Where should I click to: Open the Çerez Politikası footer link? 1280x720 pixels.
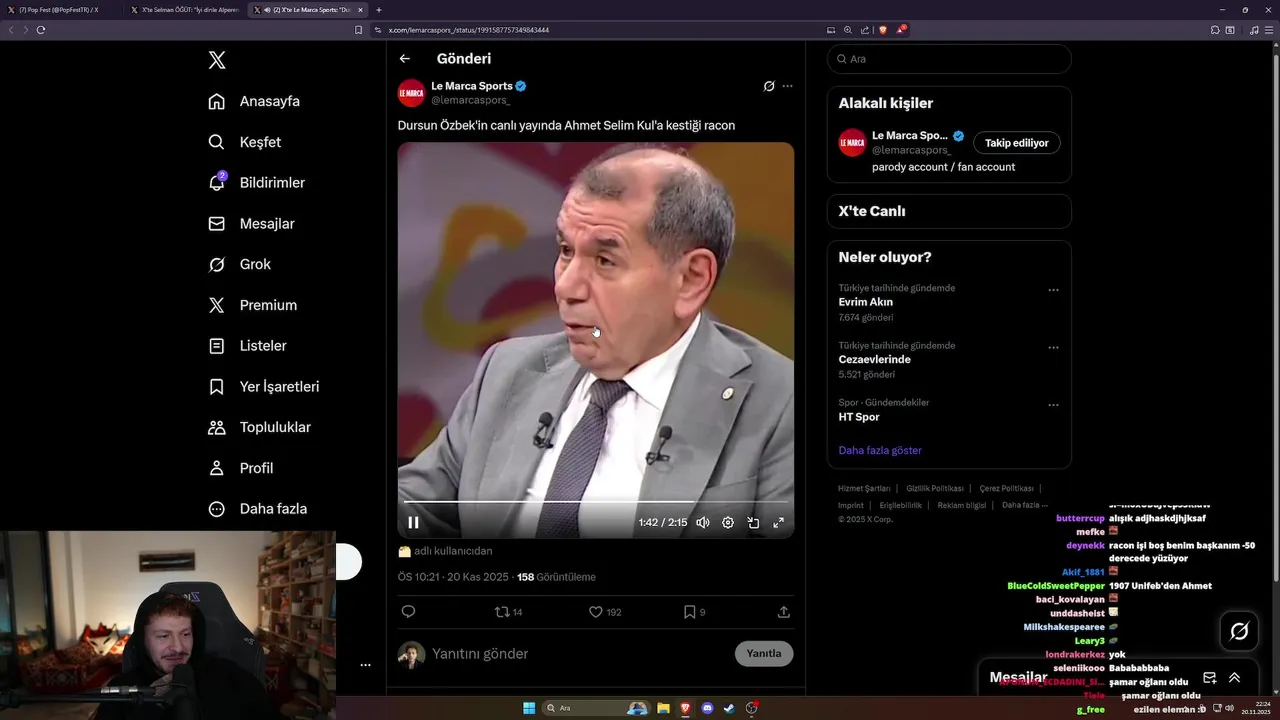[x=1006, y=488]
